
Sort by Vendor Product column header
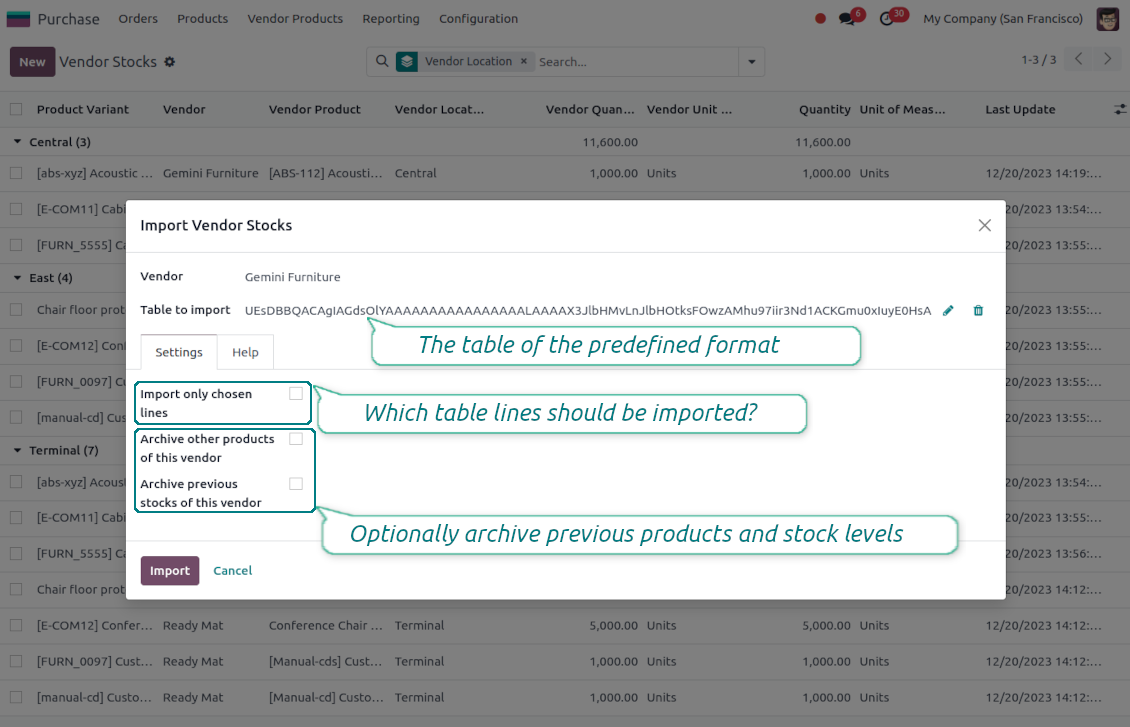[314, 110]
